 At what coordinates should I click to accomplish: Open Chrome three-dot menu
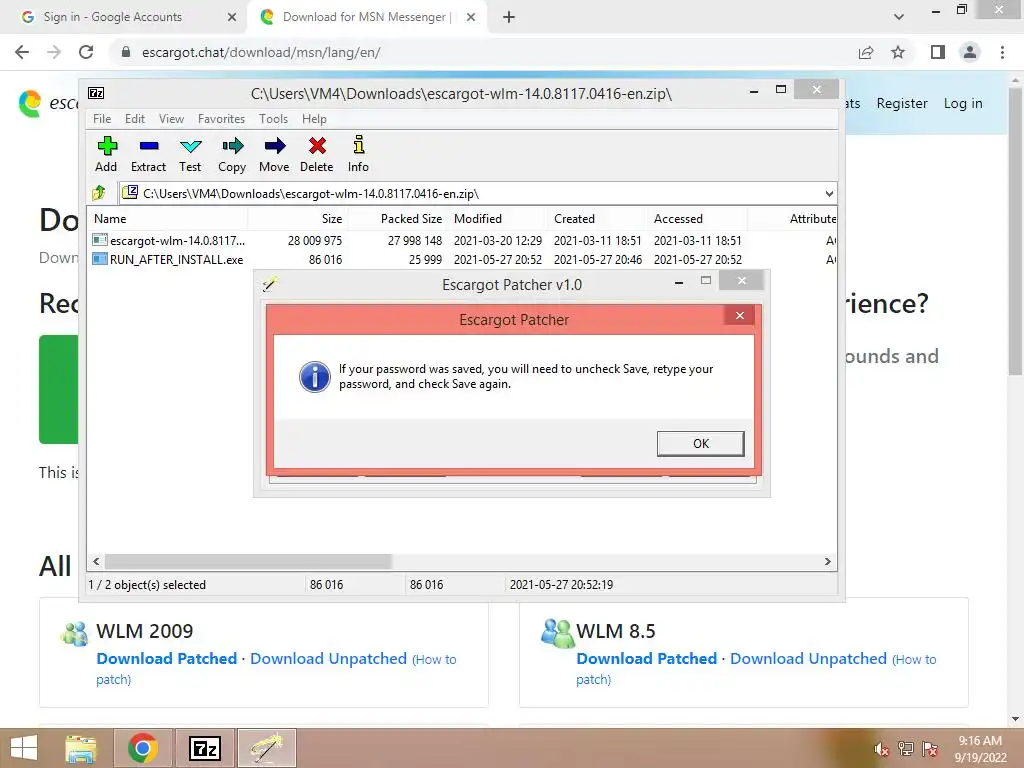(1002, 52)
